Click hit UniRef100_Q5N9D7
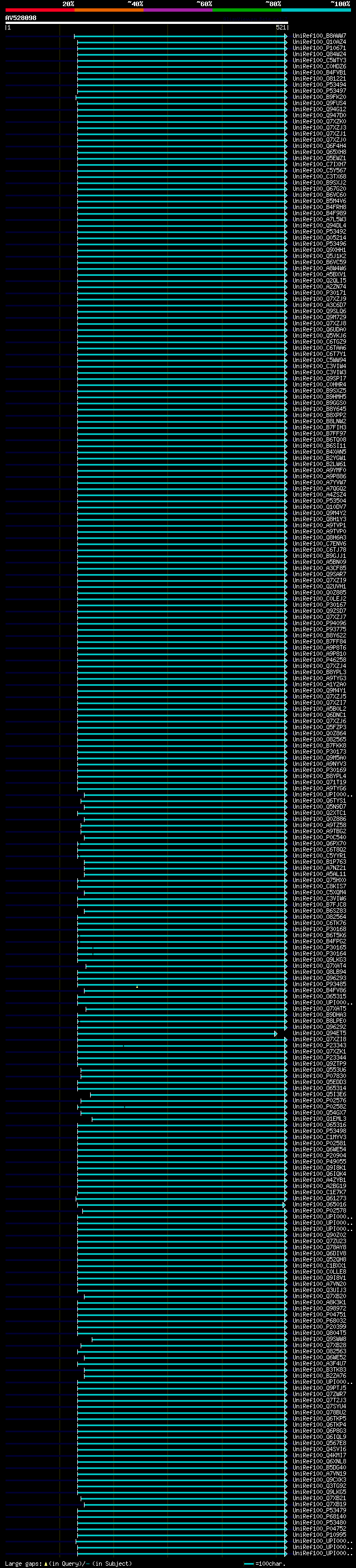356x1568 pixels. [319, 807]
